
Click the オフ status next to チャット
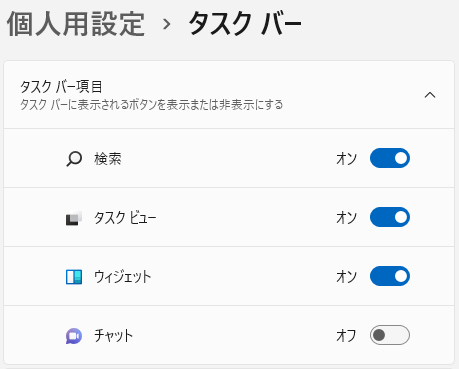[346, 336]
